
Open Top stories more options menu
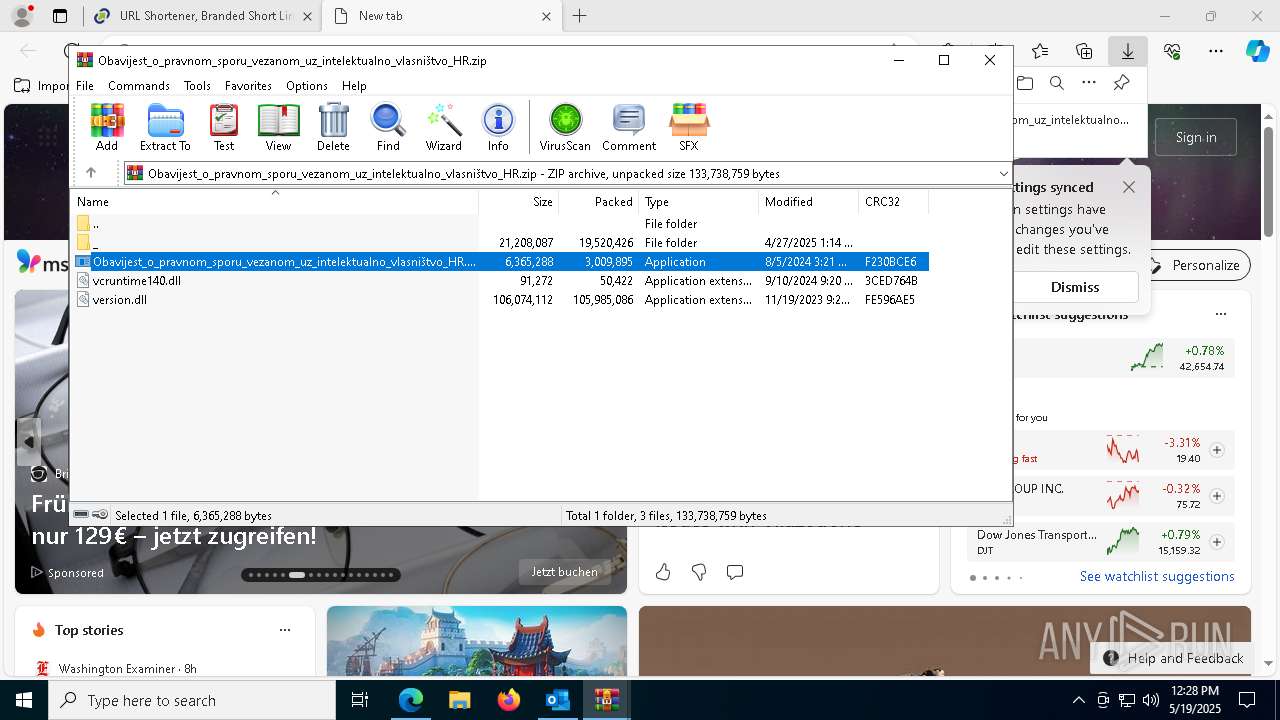click(x=285, y=630)
